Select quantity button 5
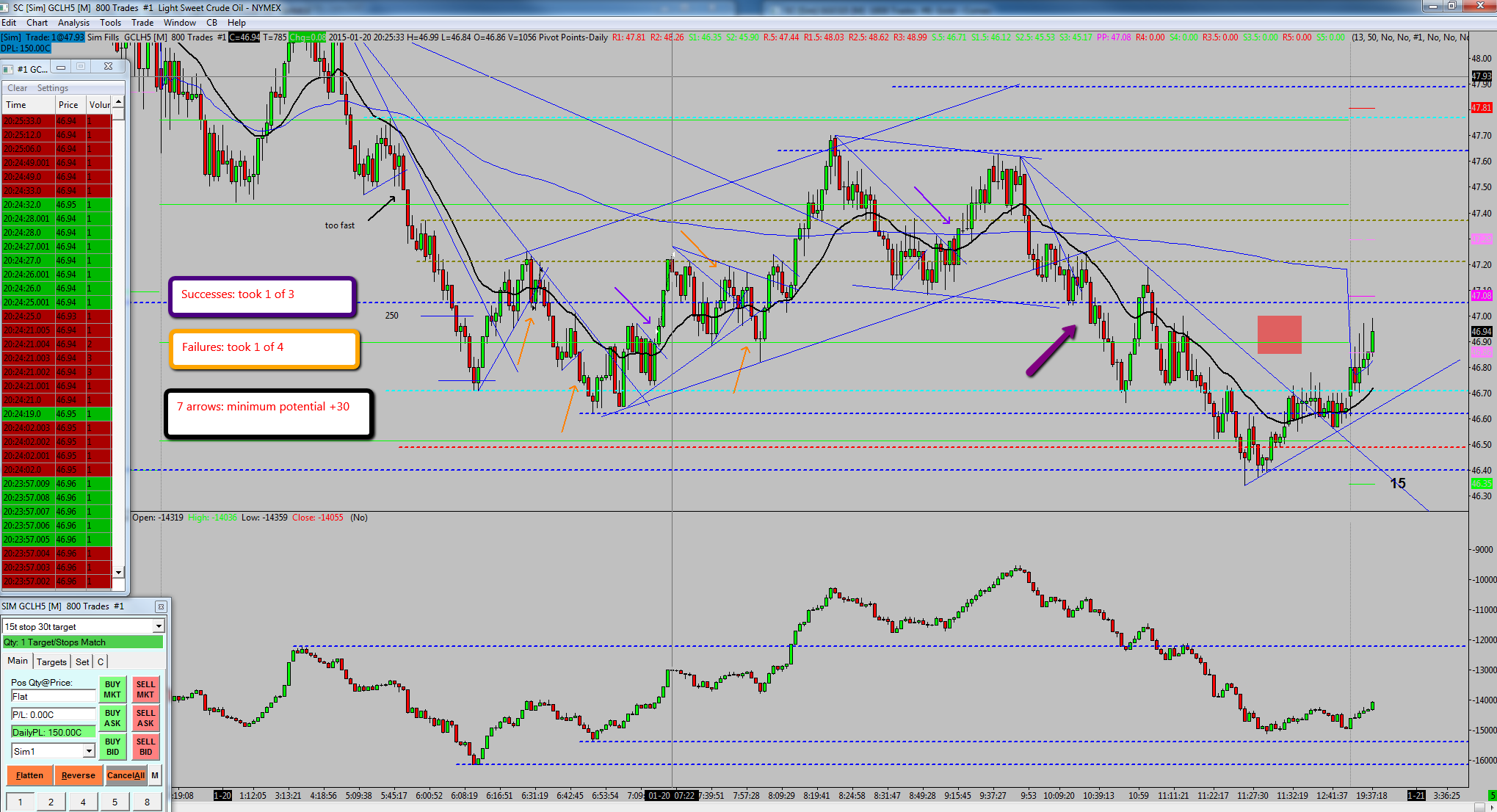 point(115,802)
